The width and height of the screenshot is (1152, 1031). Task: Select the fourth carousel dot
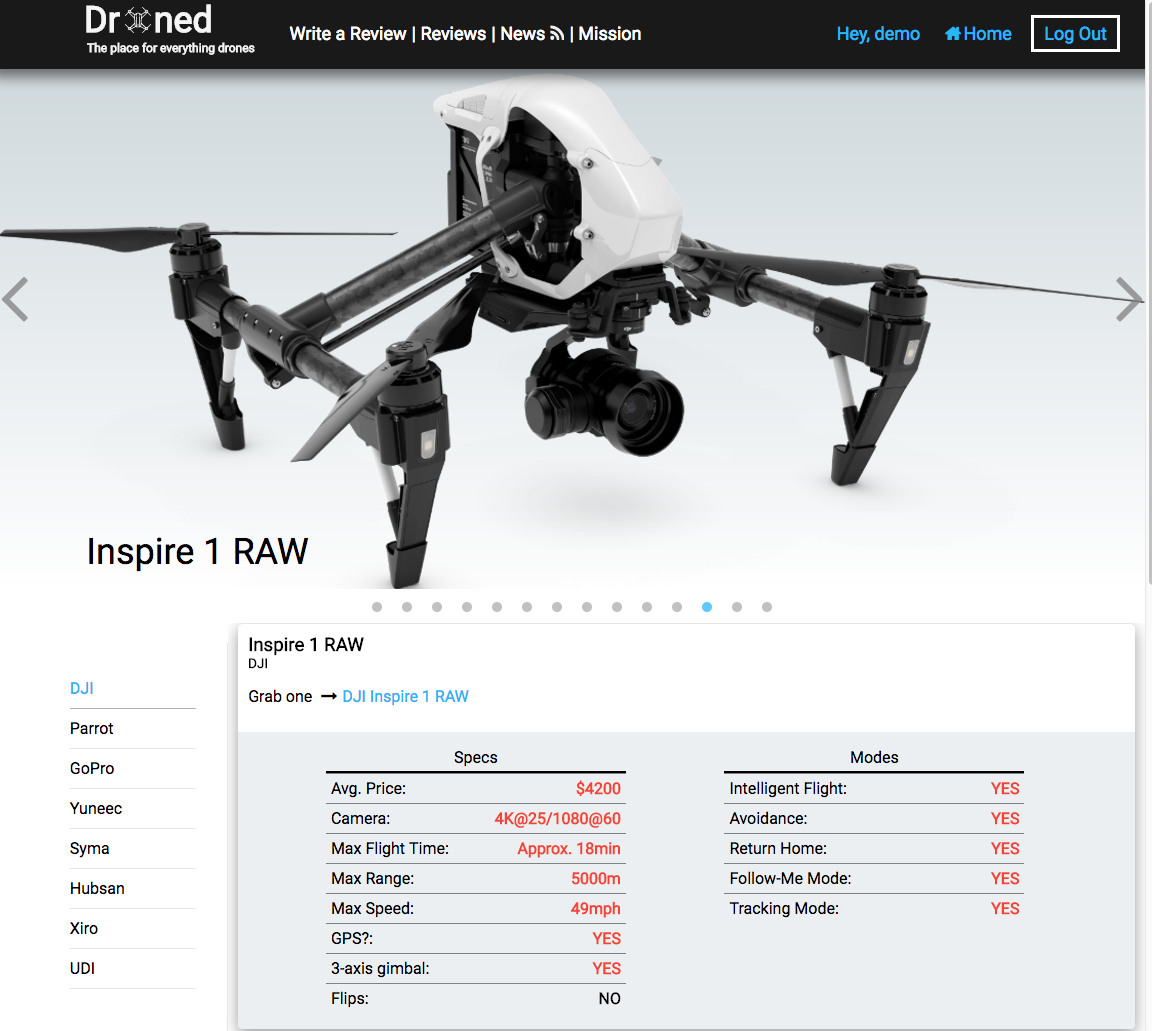(467, 607)
